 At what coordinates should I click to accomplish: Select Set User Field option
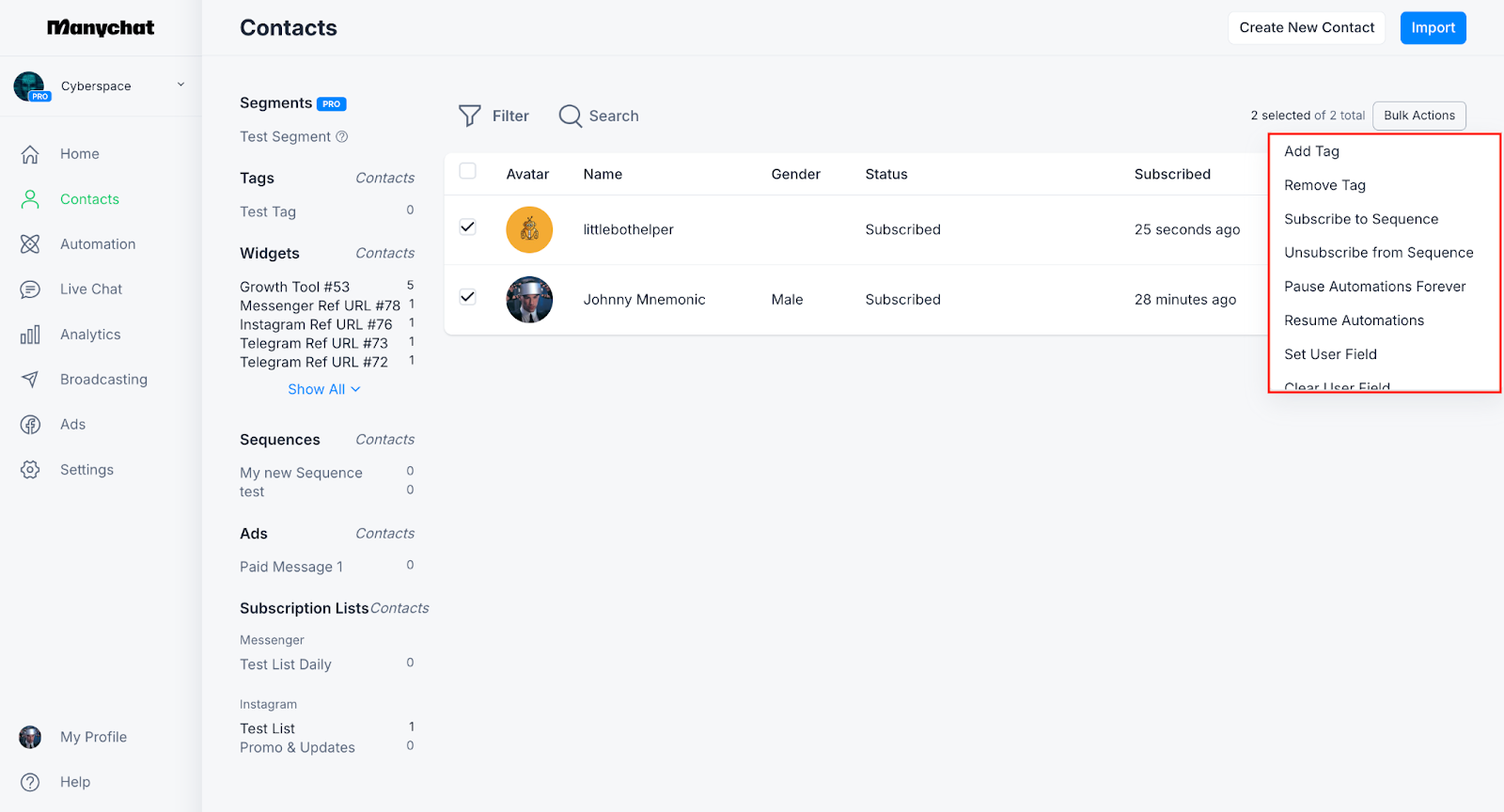tap(1330, 354)
